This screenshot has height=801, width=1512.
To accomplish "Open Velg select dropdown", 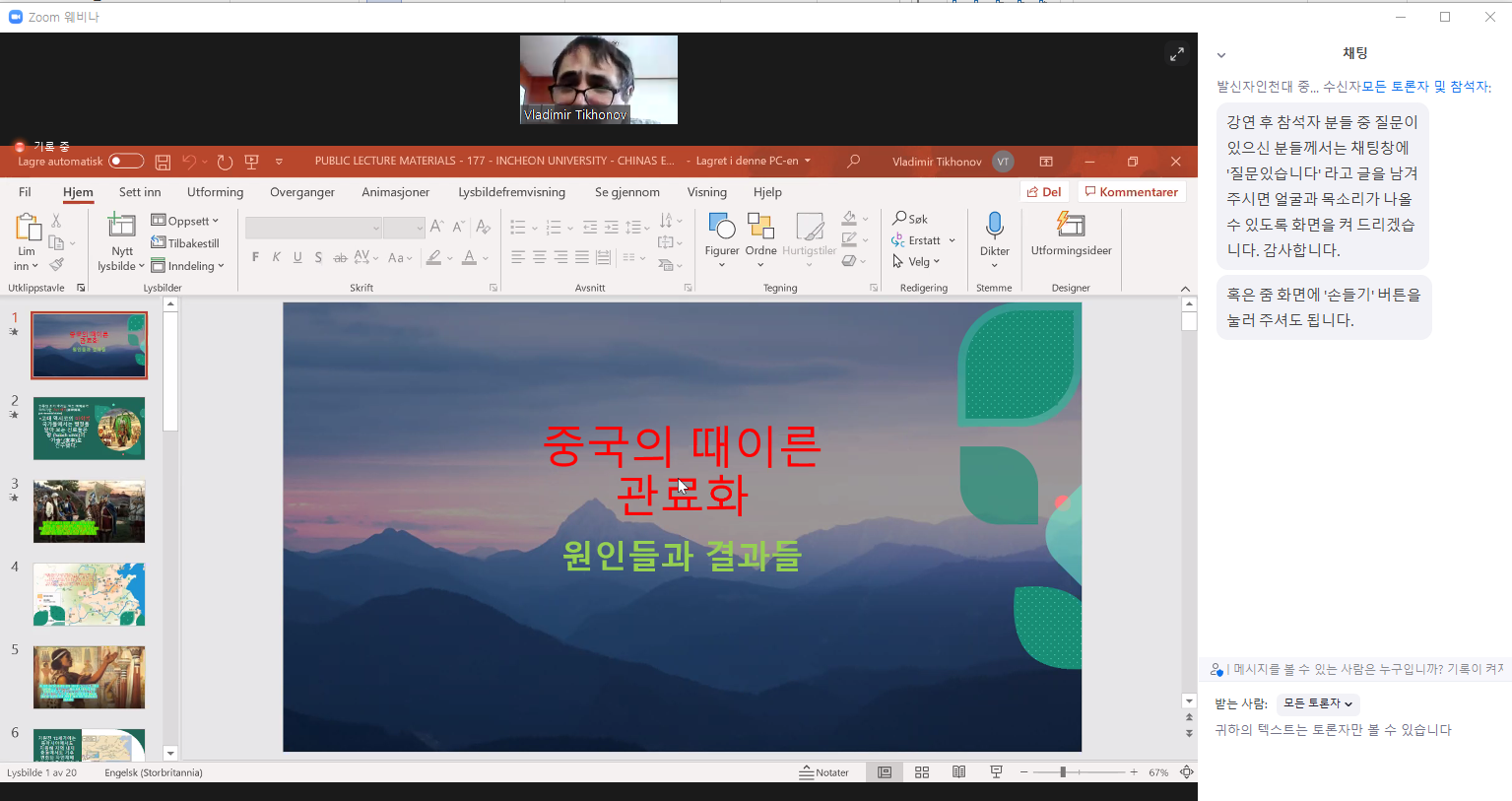I will click(916, 261).
